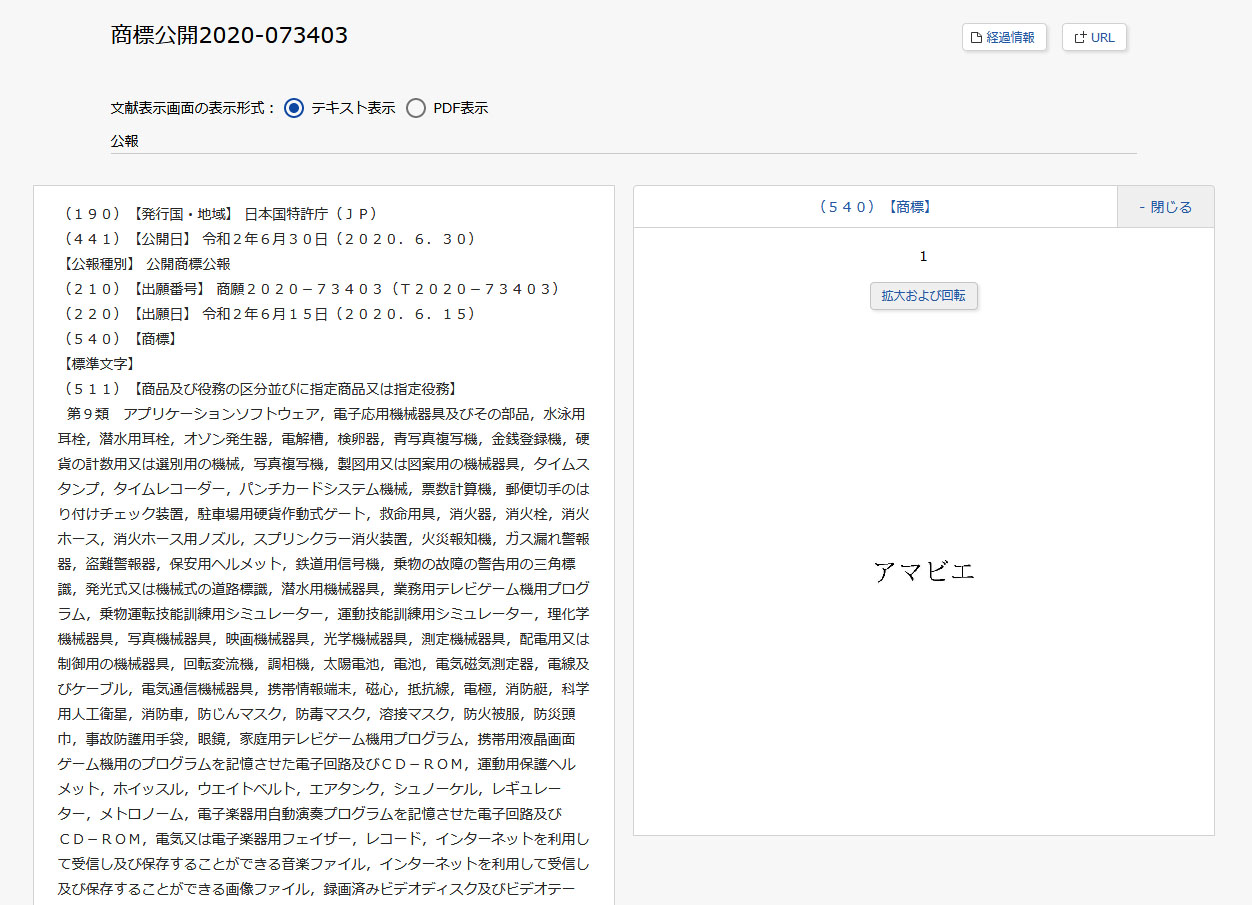1252x905 pixels.
Task: Click the アマビエ trademark image
Action: click(x=922, y=569)
